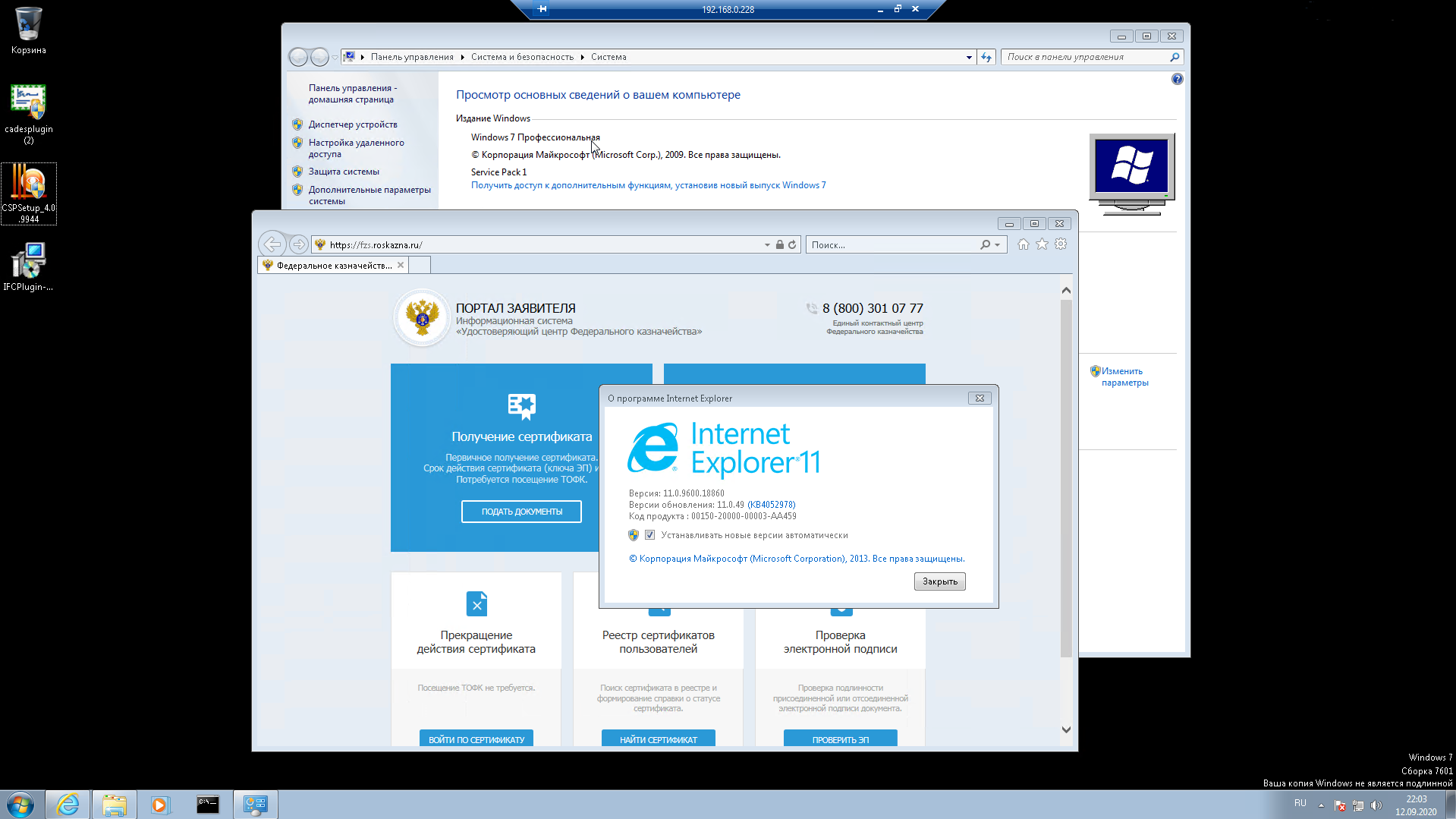Toggle automatic new version installation checkbox
The image size is (1456, 819).
(x=649, y=535)
